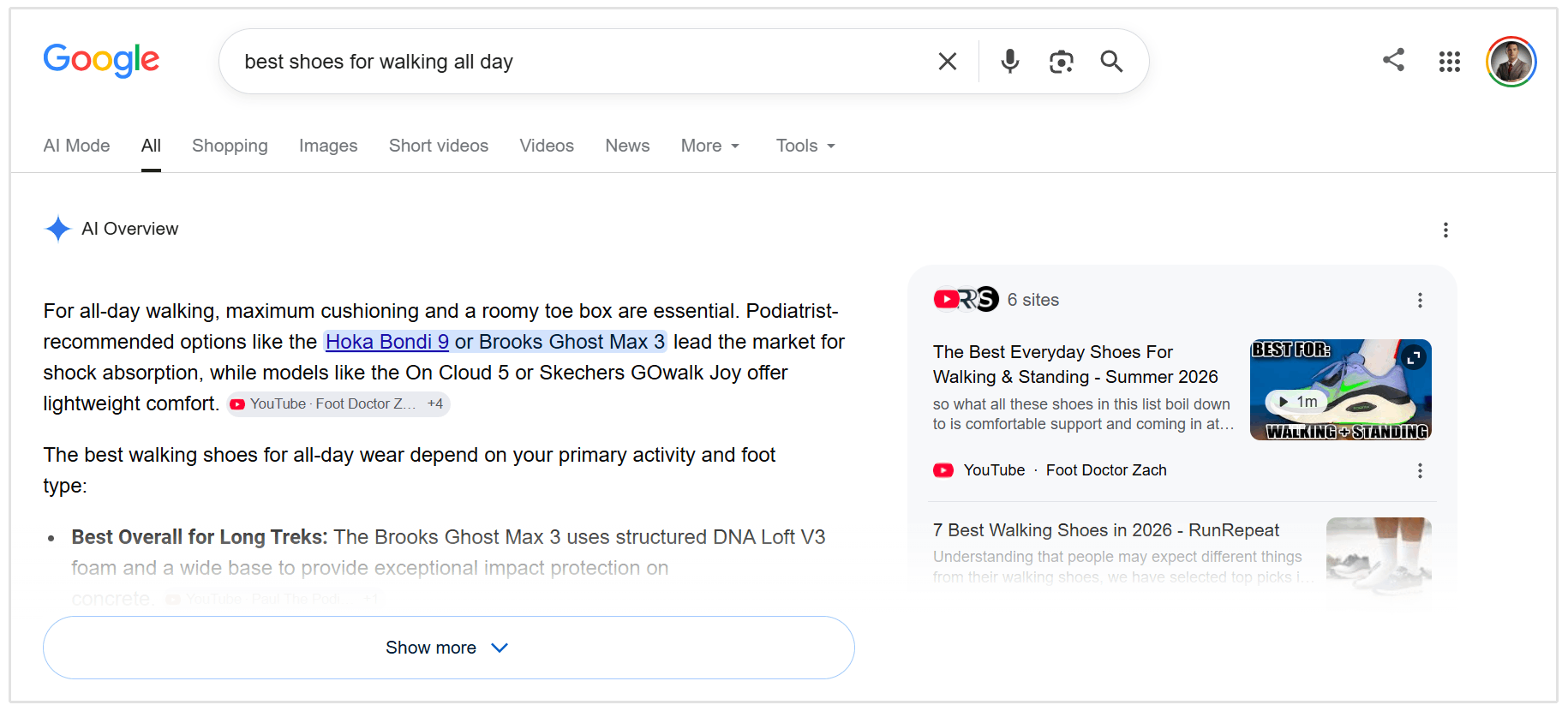Expand AI Overview with Show more
Screen dimensions: 1568x711
tap(449, 648)
